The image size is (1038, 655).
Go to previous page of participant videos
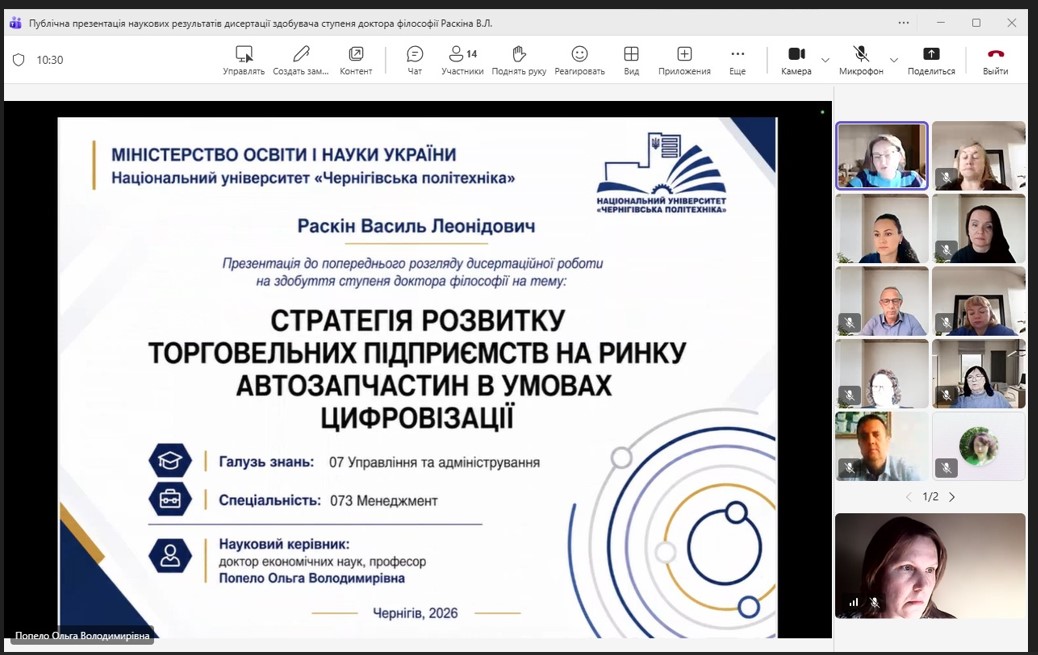tap(908, 497)
